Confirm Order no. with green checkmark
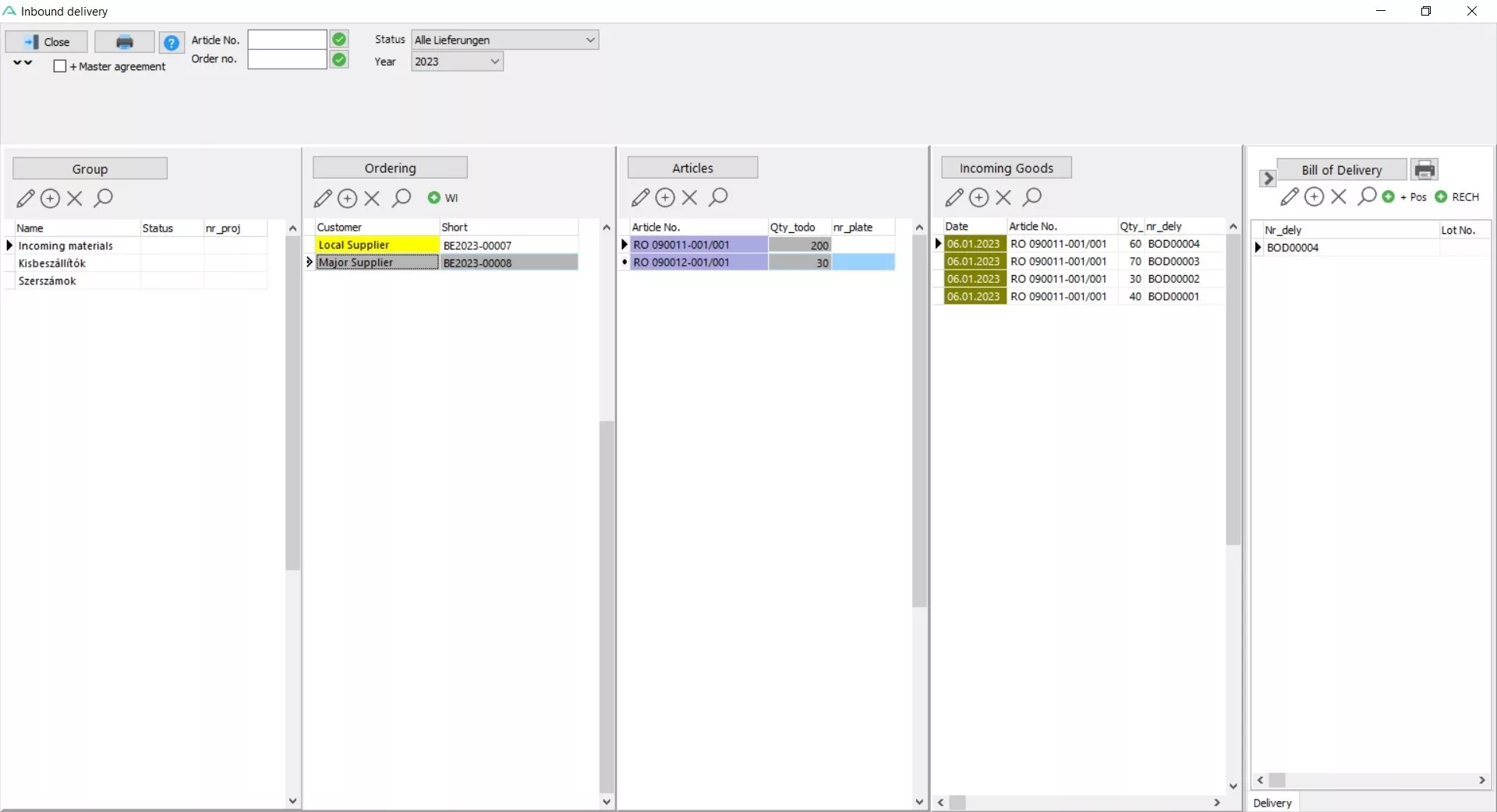This screenshot has width=1497, height=812. point(339,60)
